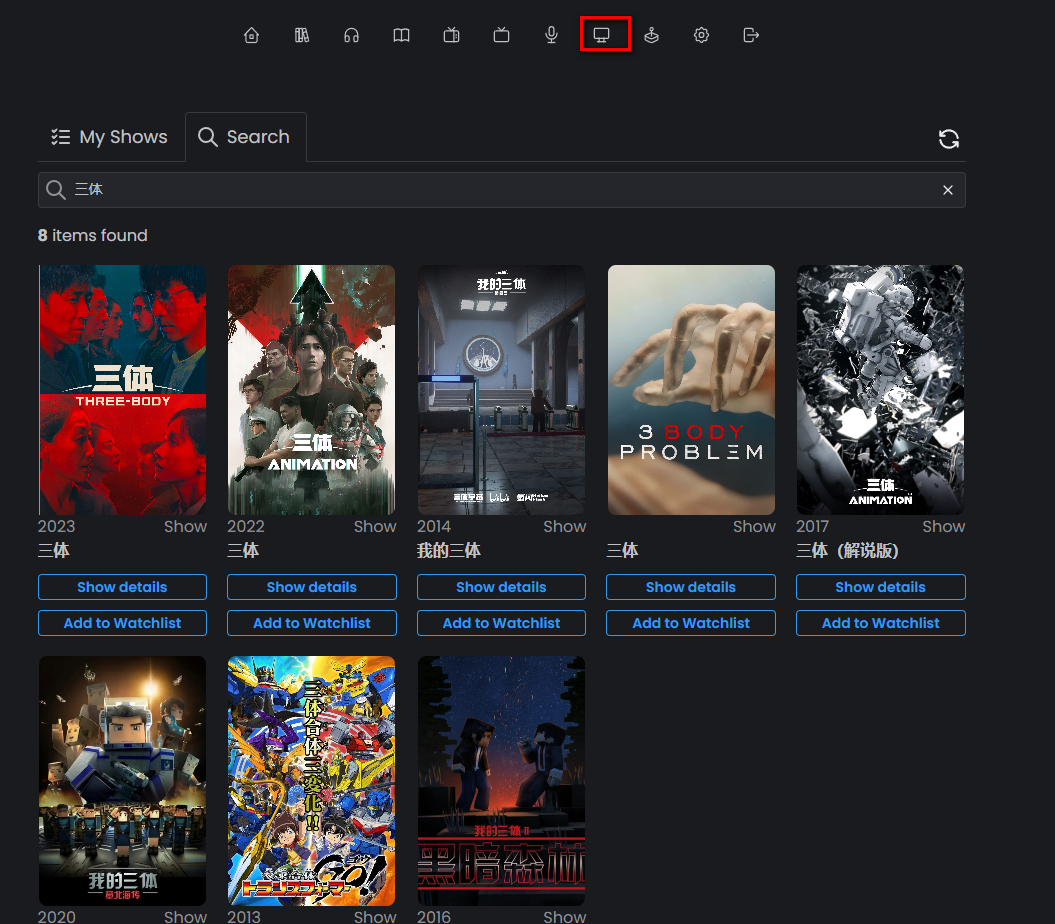The width and height of the screenshot is (1055, 924).
Task: Clear the search field with the X
Action: click(948, 190)
